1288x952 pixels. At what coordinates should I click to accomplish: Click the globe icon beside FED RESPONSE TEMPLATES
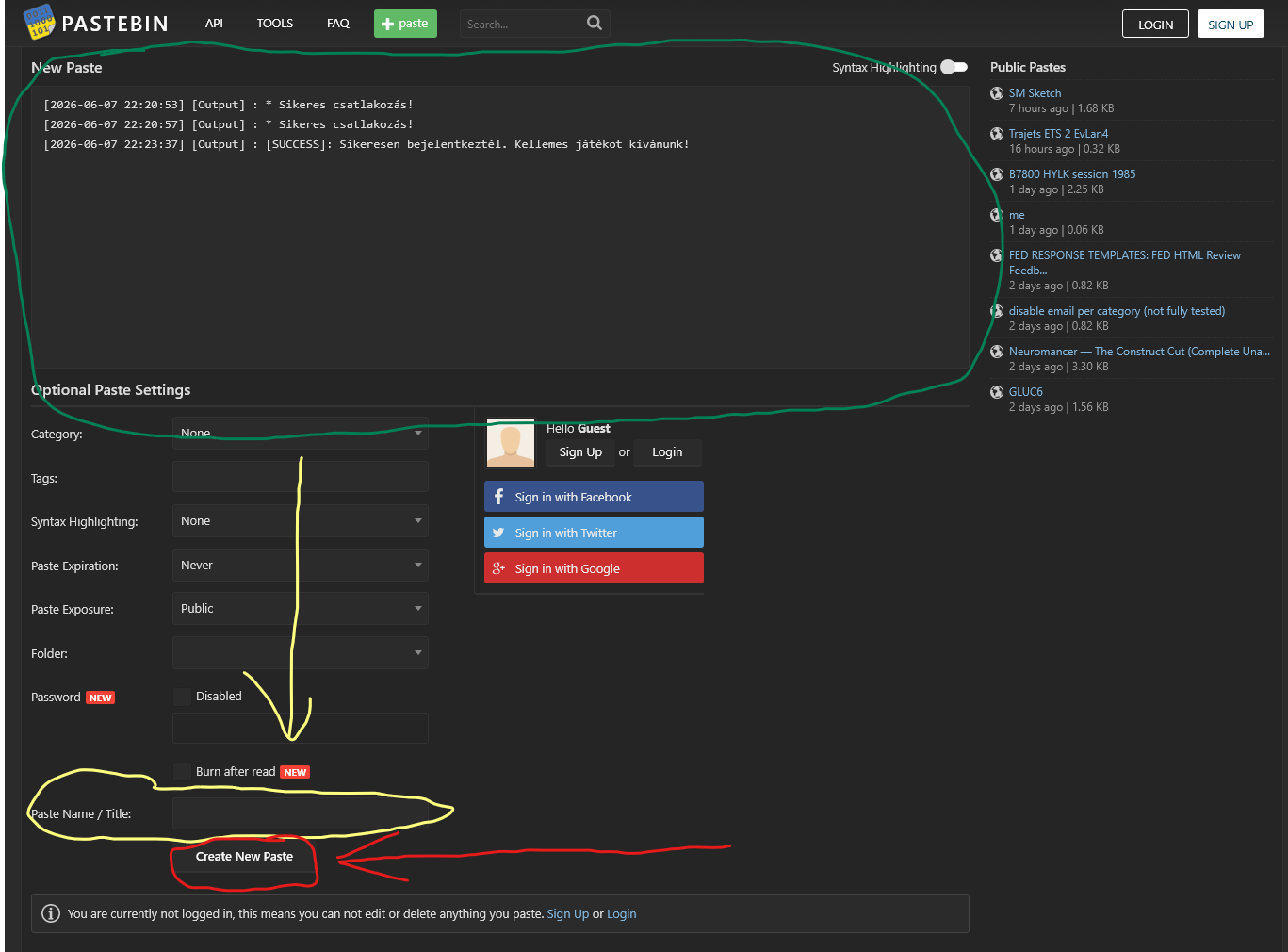click(x=997, y=255)
